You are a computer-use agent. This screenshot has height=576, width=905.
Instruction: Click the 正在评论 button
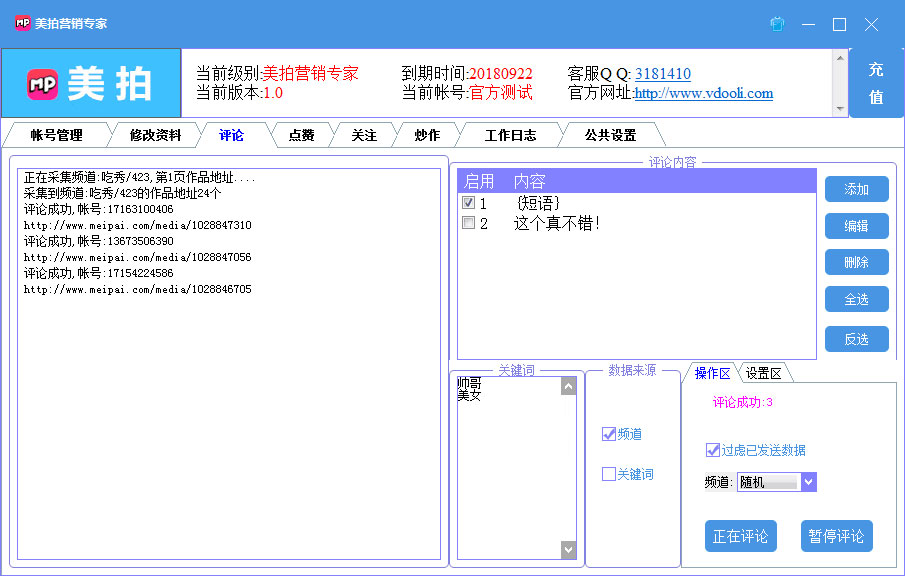coord(741,536)
